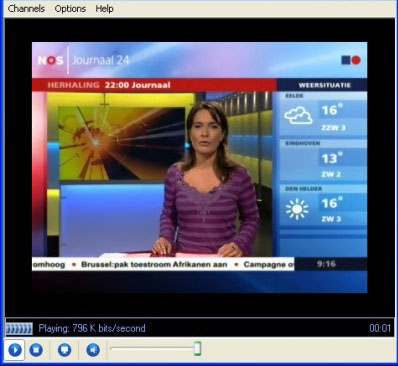Open the Options menu

(70, 8)
